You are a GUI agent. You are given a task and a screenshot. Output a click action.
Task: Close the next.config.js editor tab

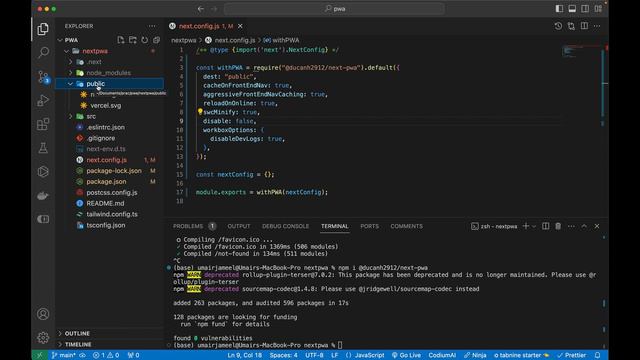(x=240, y=26)
